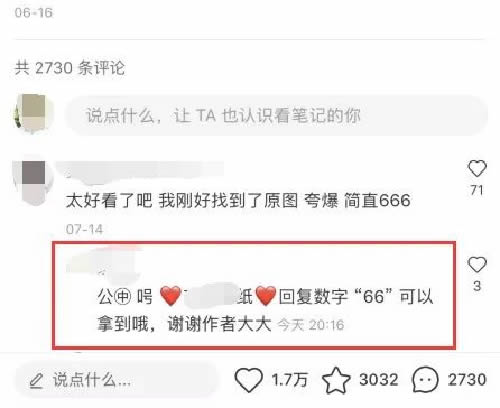Open the blurred username of first commenter
Viewport: 500px width, 408px height.
(x=140, y=172)
